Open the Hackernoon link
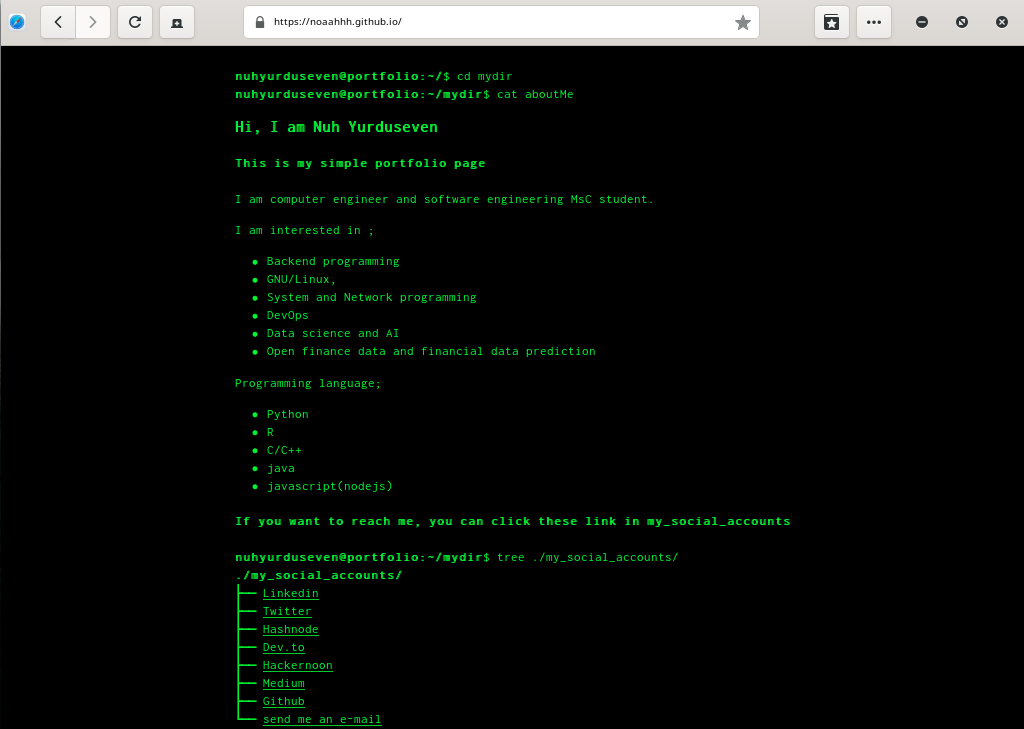 coord(297,666)
